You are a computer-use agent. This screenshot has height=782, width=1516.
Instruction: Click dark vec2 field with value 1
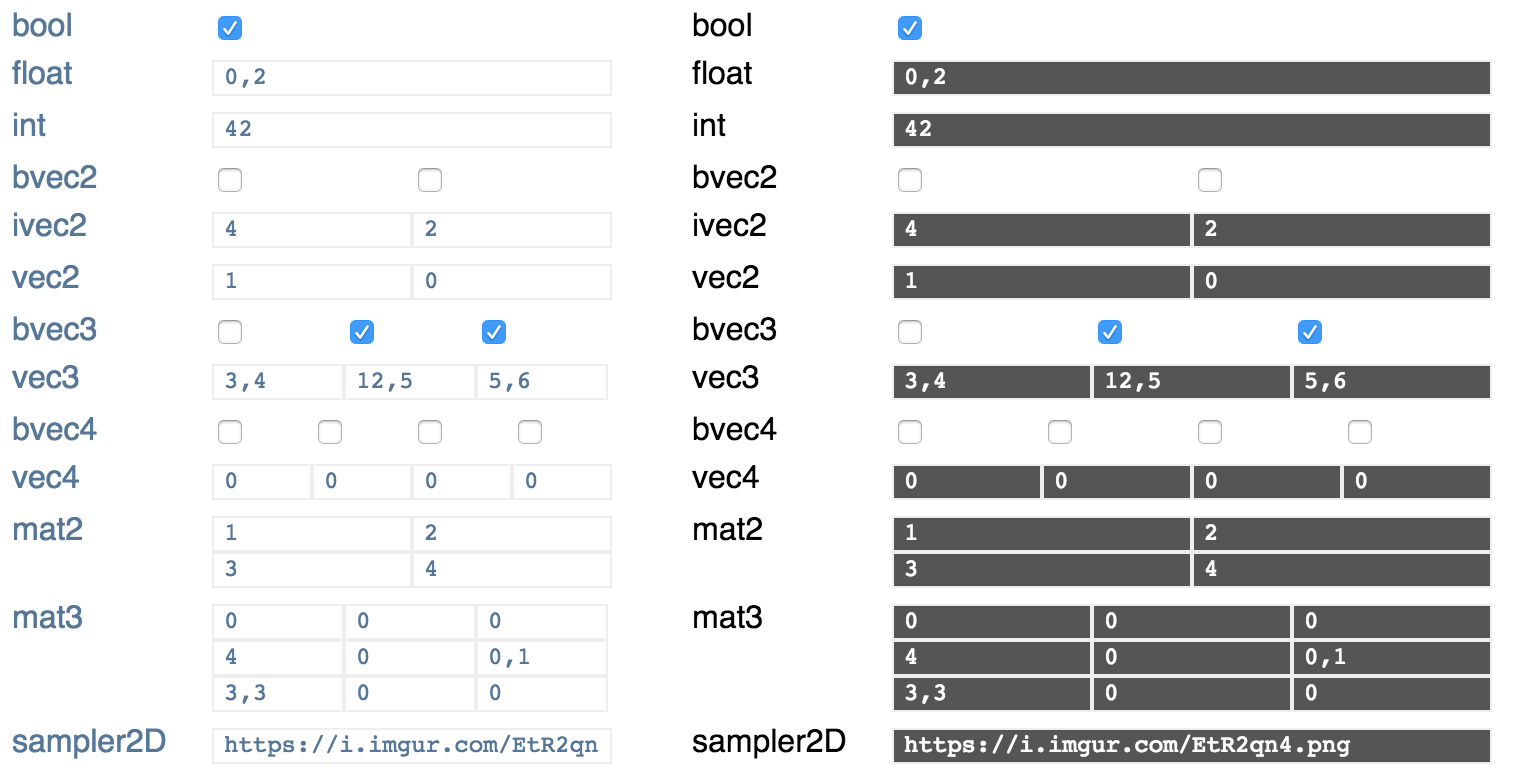pos(1041,282)
